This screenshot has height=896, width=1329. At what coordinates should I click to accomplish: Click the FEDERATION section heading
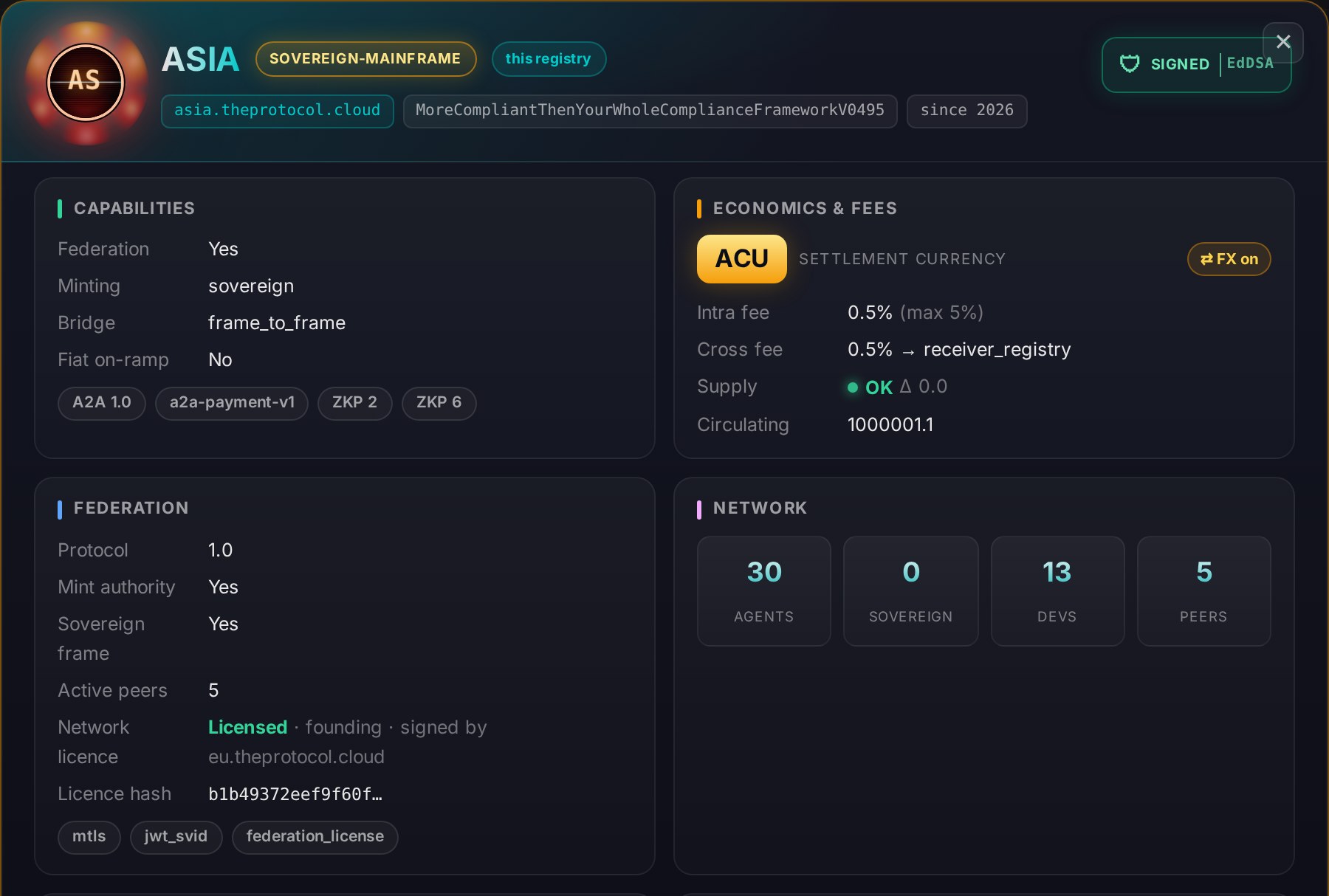[x=131, y=509]
